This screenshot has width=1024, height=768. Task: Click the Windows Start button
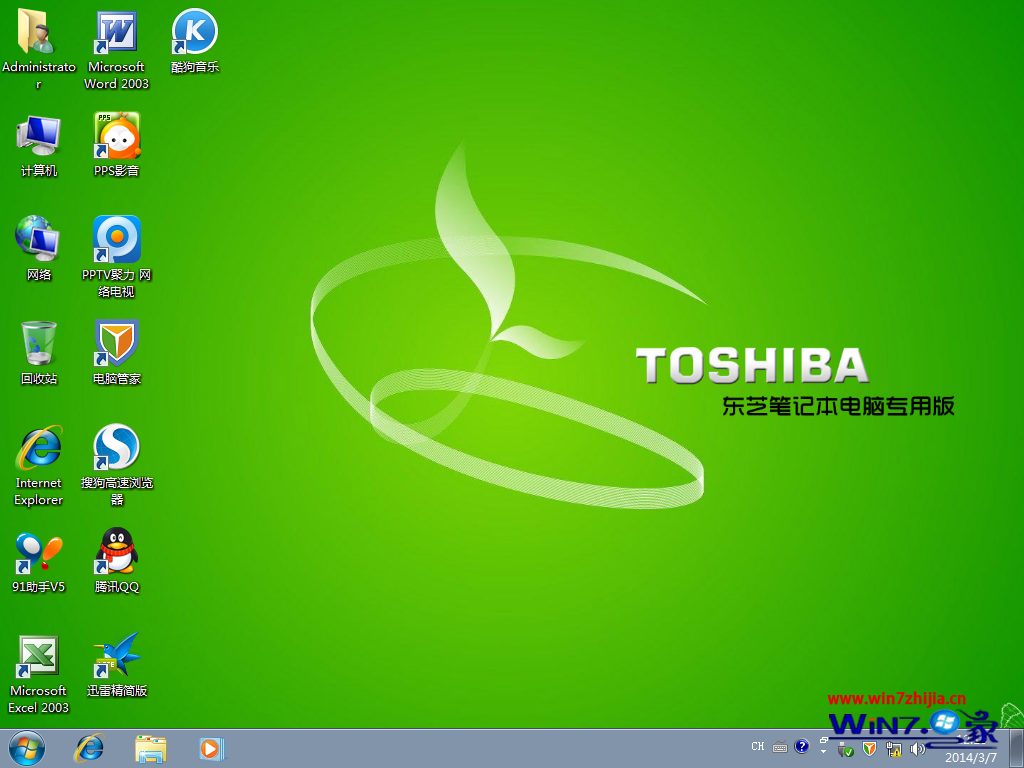(26, 747)
